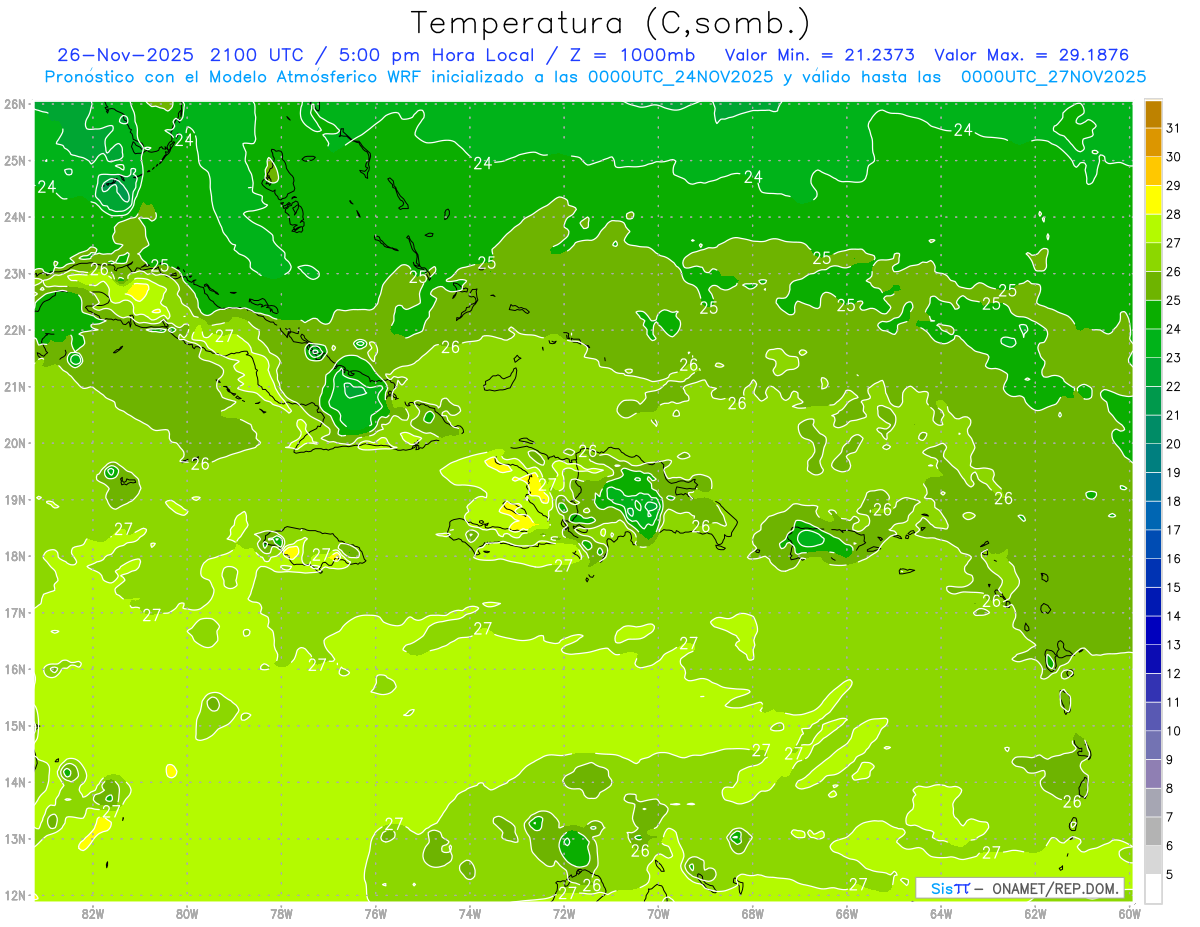Viewport: 1200px width, 927px height.
Task: Click the 66W longitude axis label
Action: (x=847, y=913)
